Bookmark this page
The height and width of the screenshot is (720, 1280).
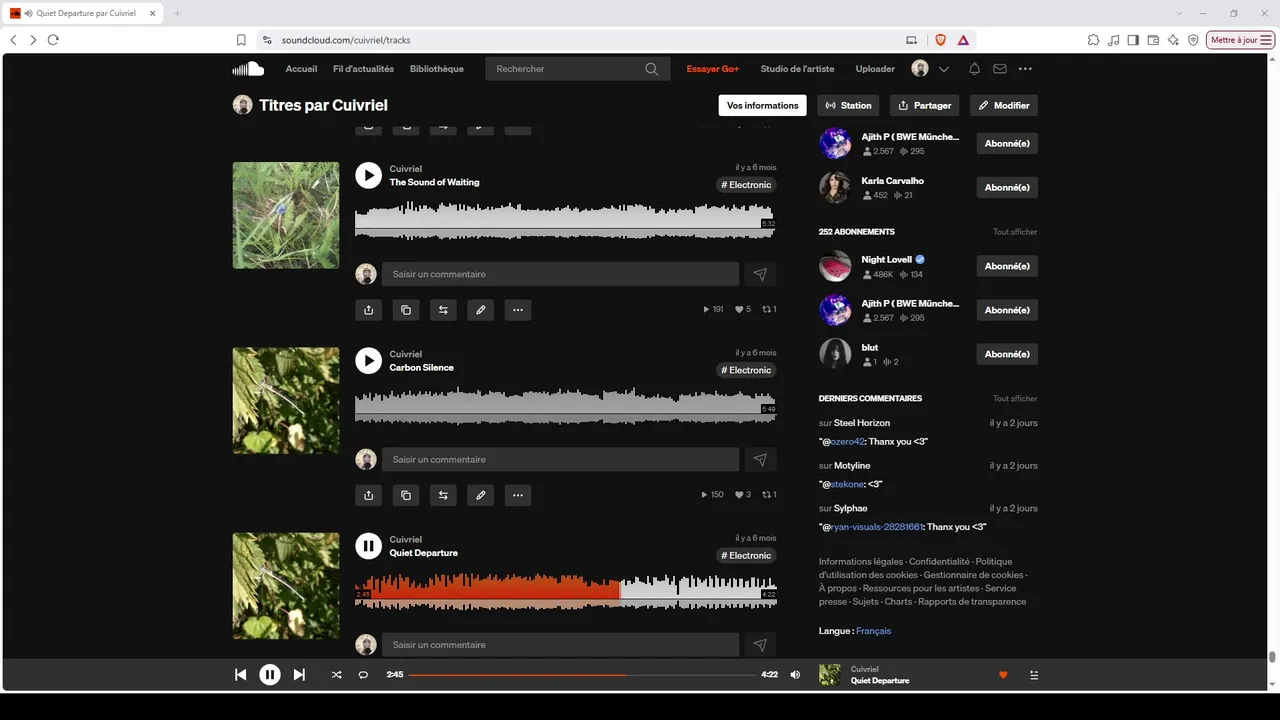click(x=241, y=40)
